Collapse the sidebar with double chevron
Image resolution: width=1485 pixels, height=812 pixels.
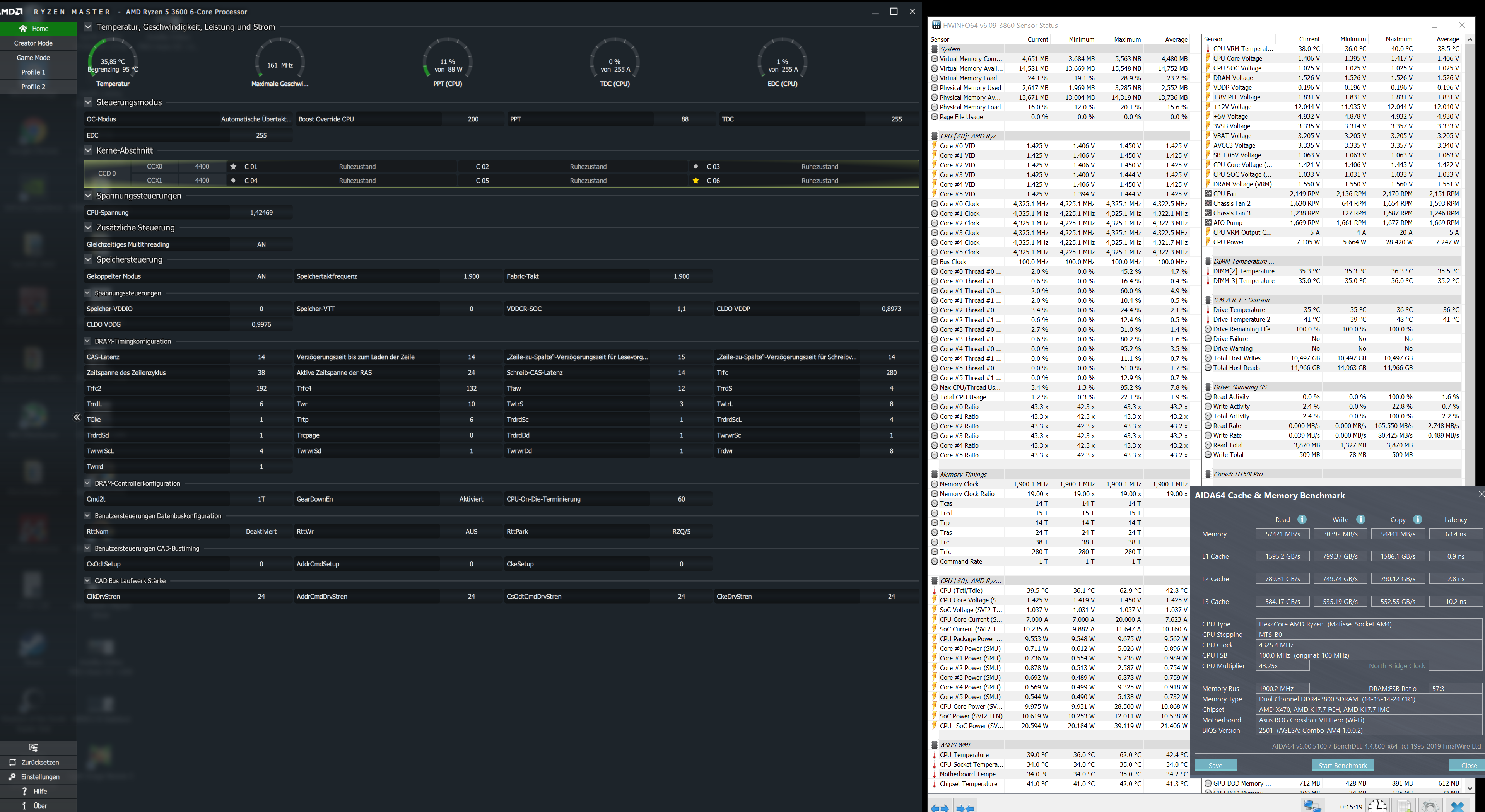[77, 417]
